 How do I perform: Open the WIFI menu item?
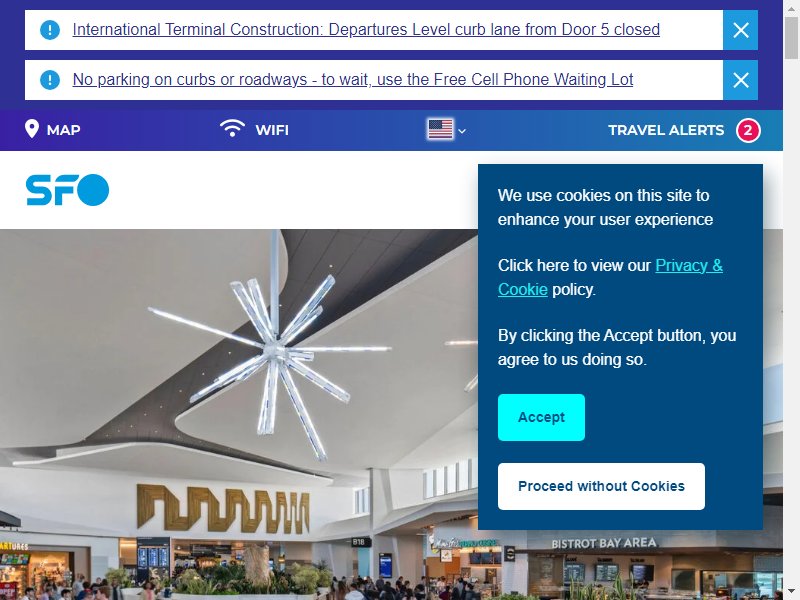pos(254,129)
